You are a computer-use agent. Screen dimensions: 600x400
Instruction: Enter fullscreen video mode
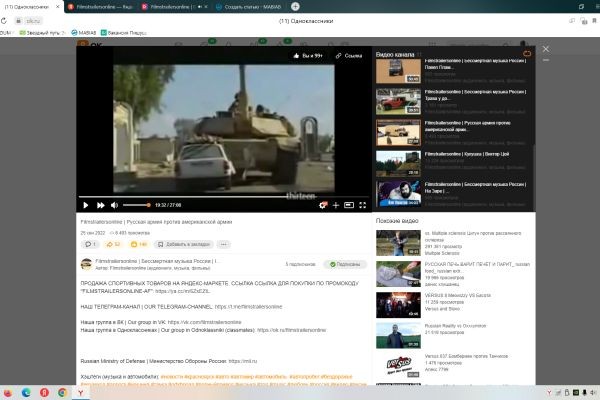coord(362,205)
